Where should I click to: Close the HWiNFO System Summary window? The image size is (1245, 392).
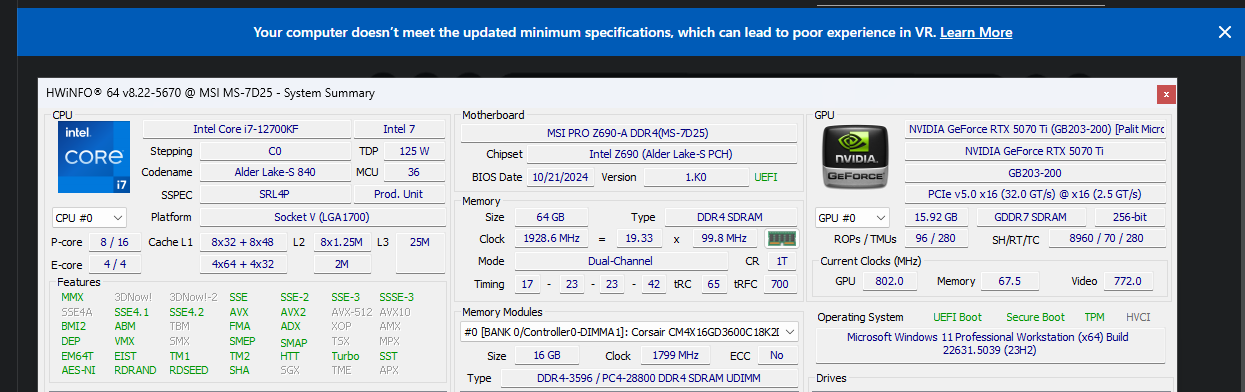(1165, 94)
